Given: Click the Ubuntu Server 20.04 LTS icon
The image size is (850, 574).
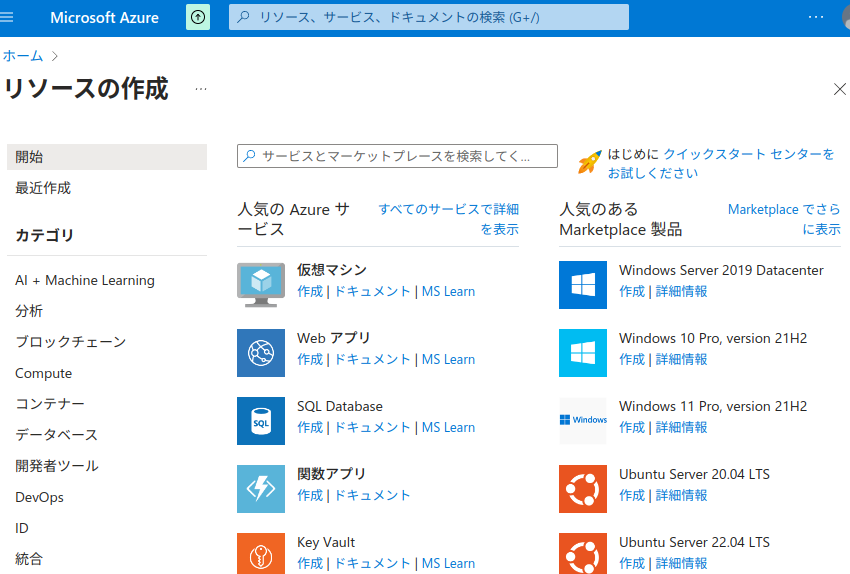Looking at the screenshot, I should coord(583,489).
